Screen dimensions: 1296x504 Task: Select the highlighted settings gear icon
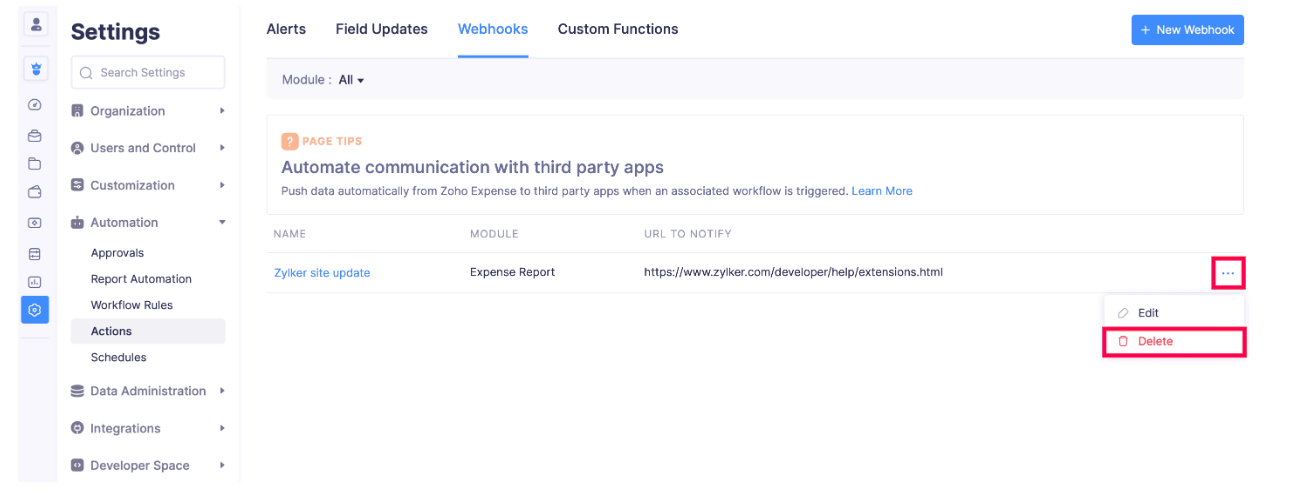pos(35,310)
